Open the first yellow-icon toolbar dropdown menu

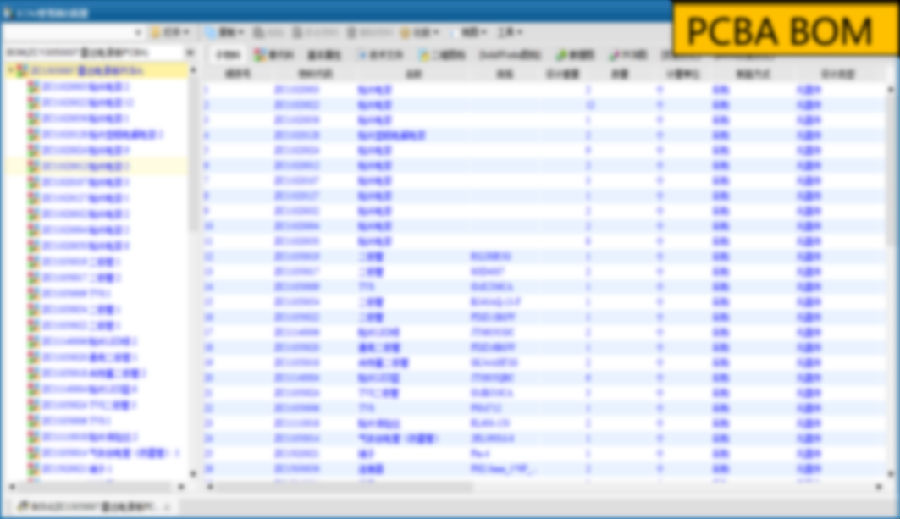pos(170,32)
